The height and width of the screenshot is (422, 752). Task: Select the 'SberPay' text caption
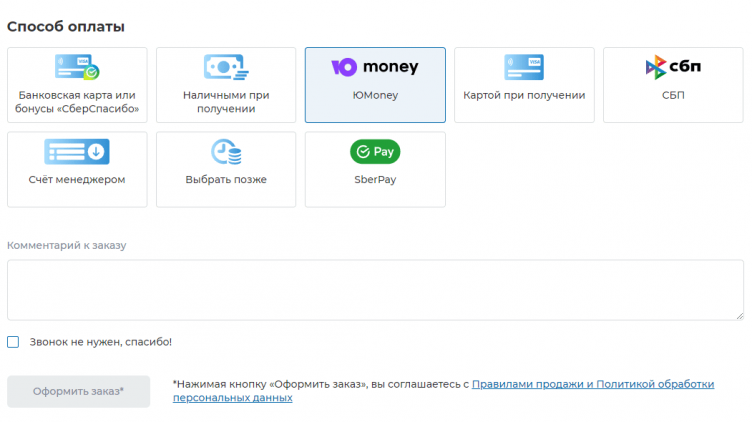(375, 180)
